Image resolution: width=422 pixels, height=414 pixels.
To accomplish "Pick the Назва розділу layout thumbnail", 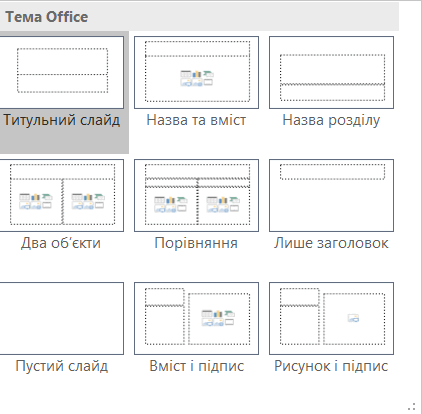I will click(331, 72).
